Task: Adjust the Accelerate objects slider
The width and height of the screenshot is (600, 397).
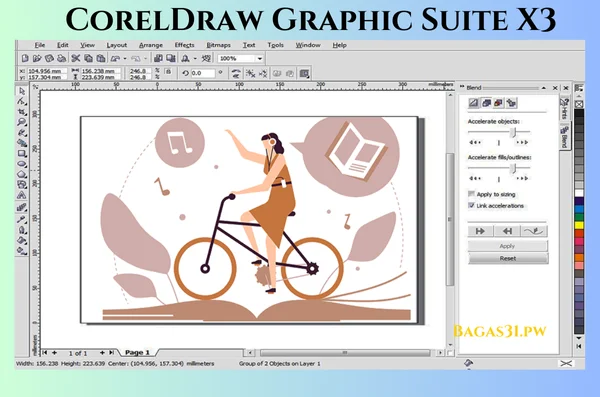Action: pos(514,132)
